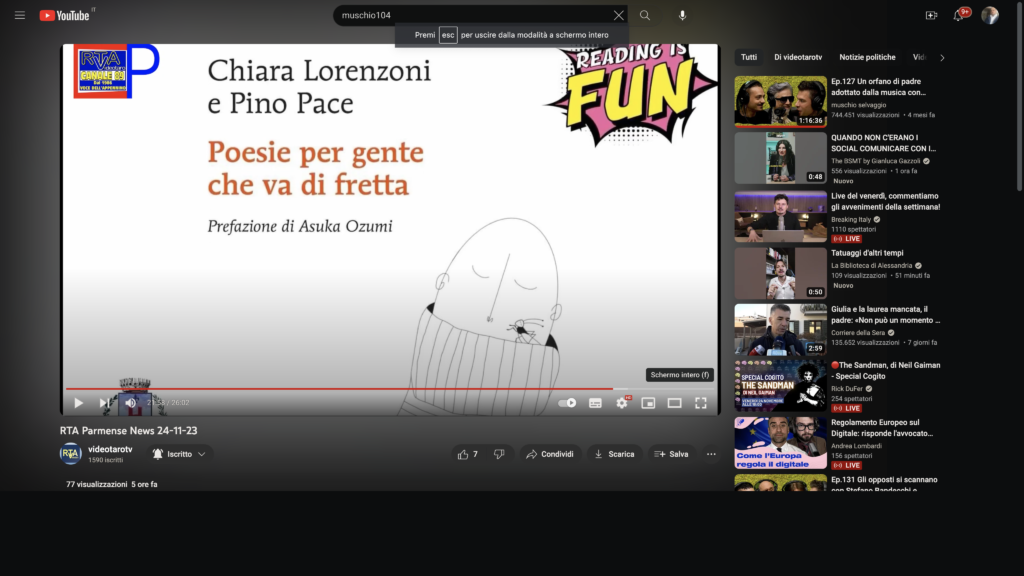The image size is (1024, 576).
Task: Click the page vertical scrollbar
Action: point(1019,98)
